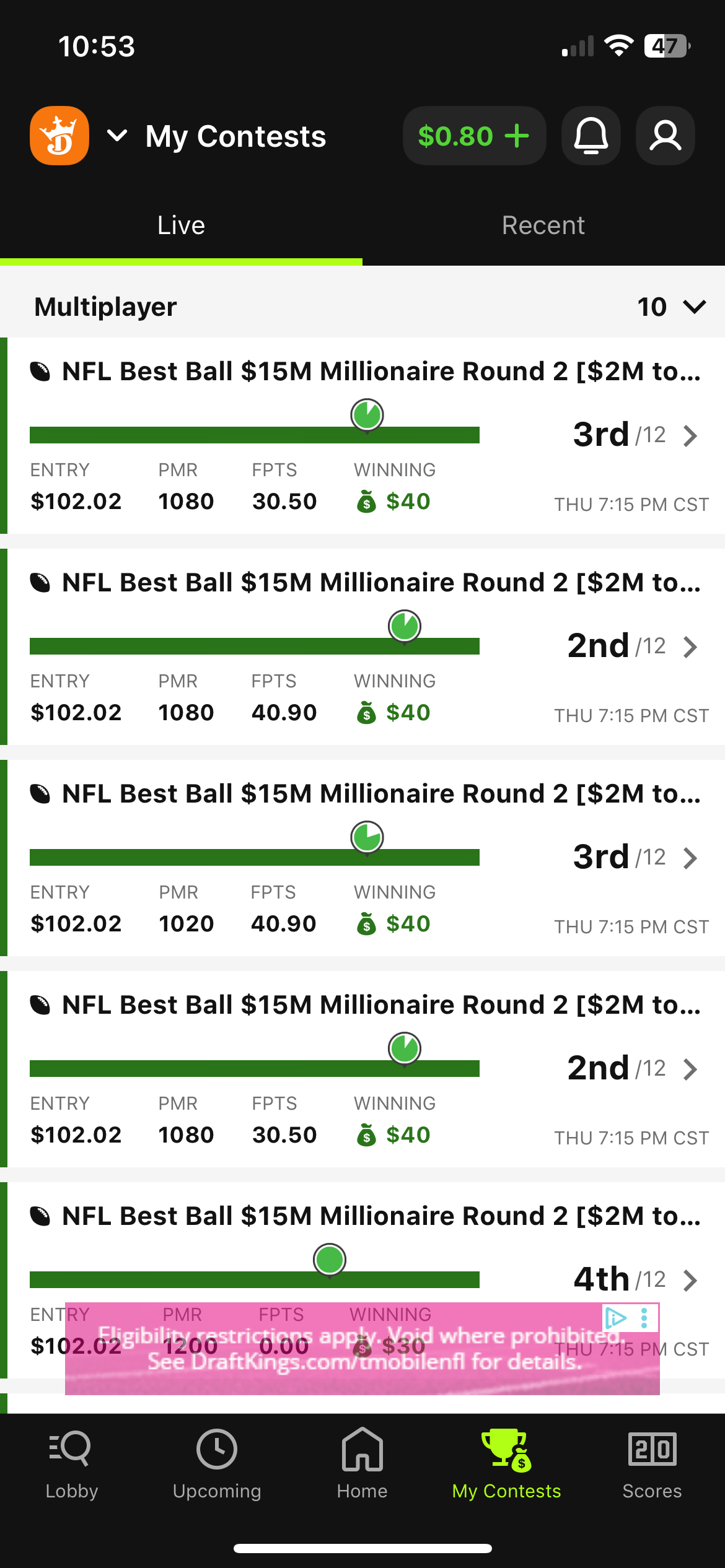Open the user profile icon
Screen dimensions: 725x1568
point(666,136)
